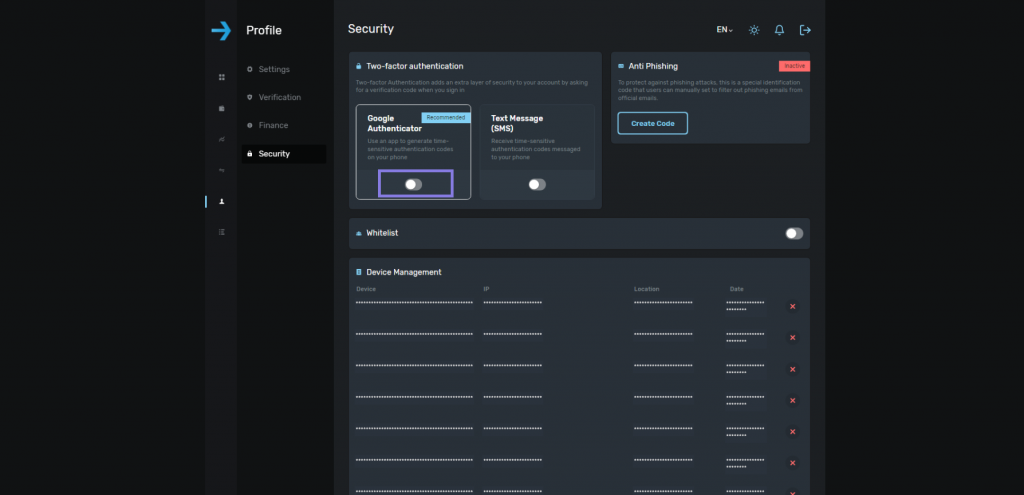
Task: Open notifications bell
Action: tap(779, 30)
